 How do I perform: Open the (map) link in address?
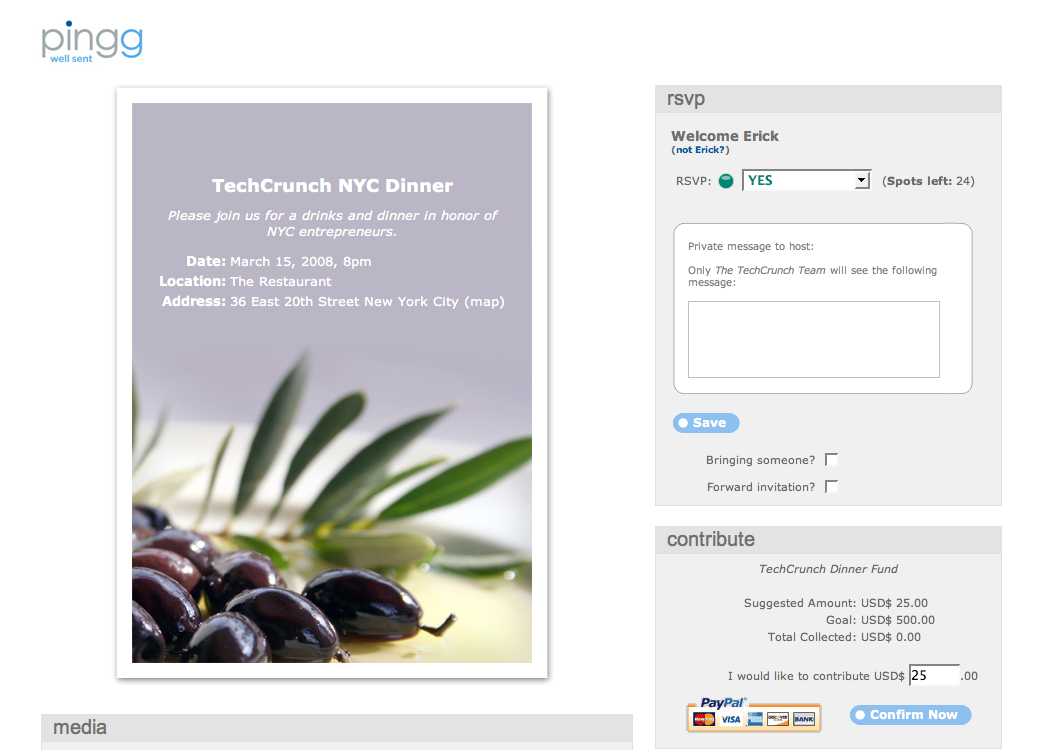484,301
